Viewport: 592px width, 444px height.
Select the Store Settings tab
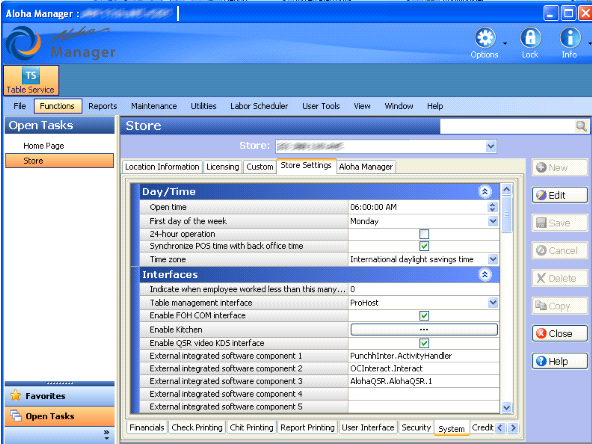(x=306, y=166)
